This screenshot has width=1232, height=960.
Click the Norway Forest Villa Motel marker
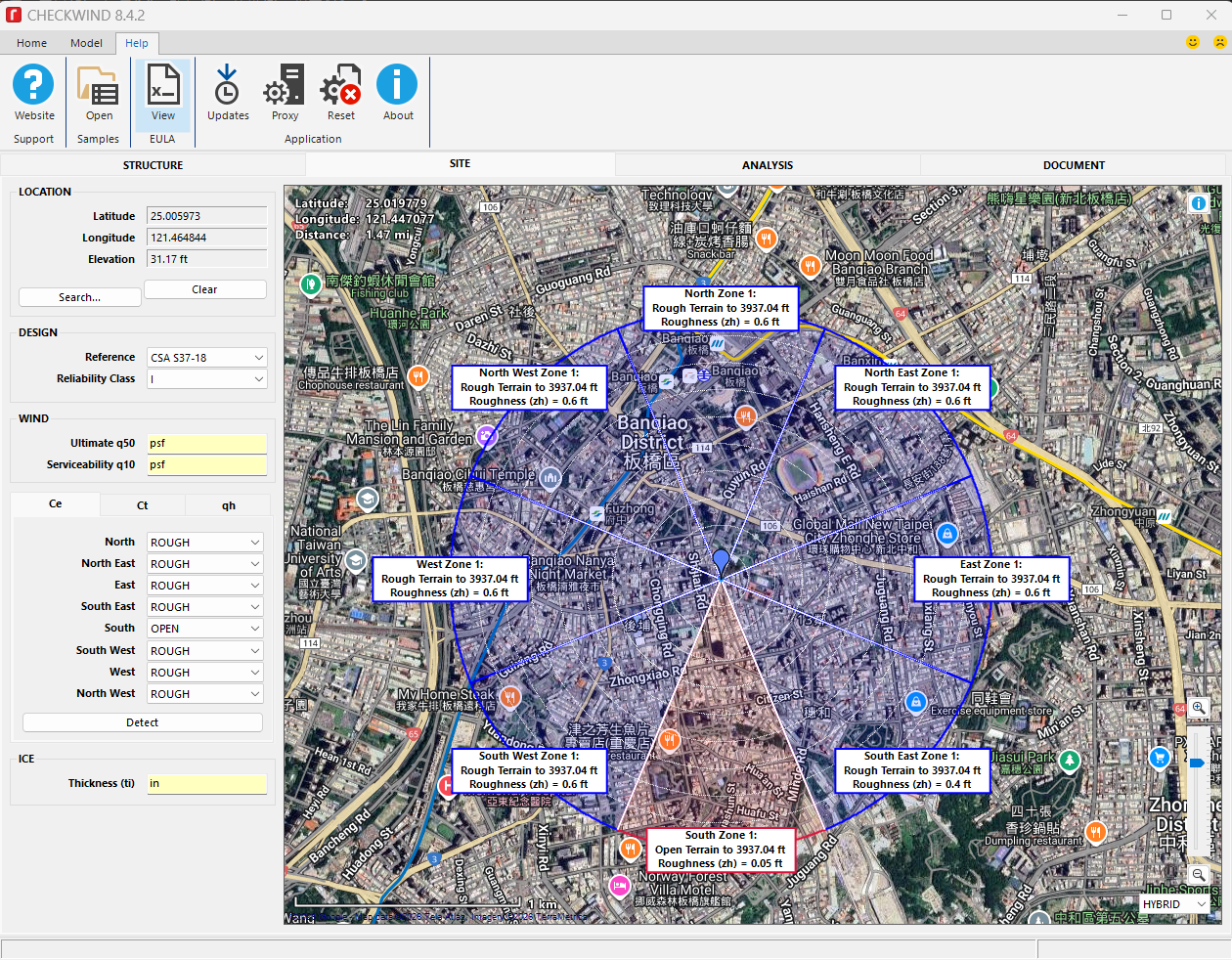620,886
